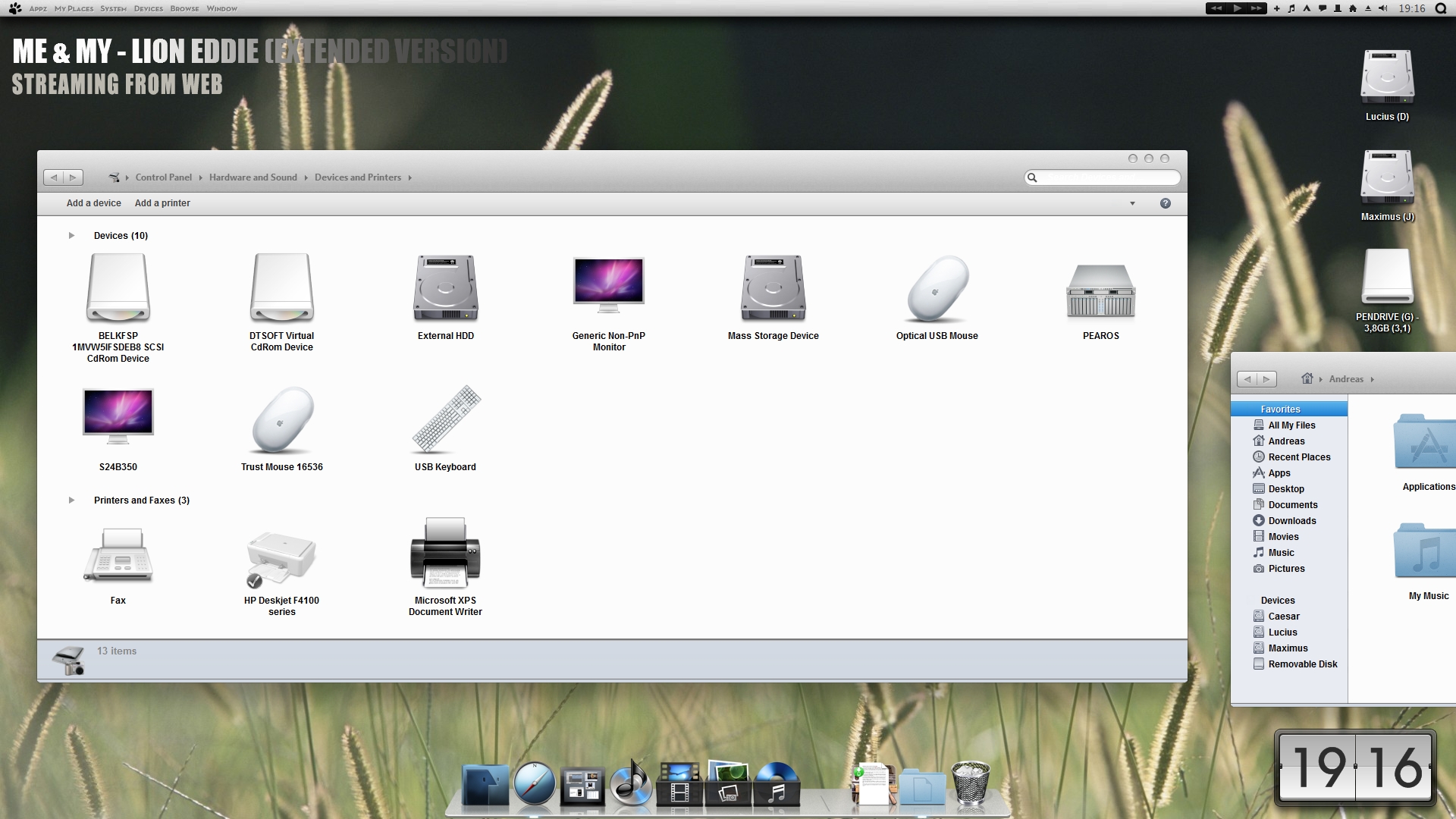
Task: Expand the arrow after Hardware and Sound
Action: 306,177
